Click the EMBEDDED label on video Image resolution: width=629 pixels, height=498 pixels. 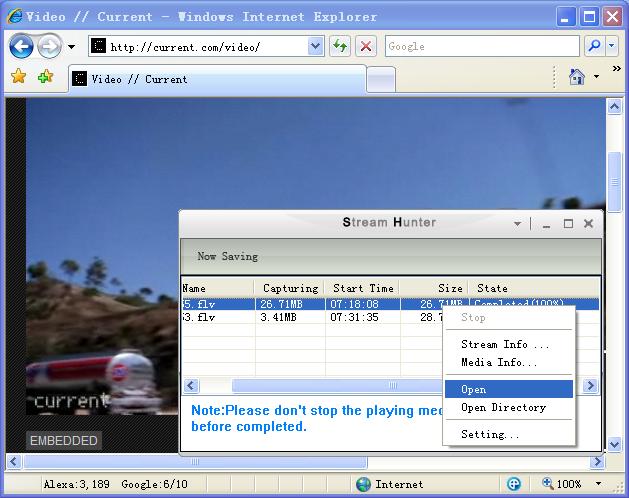pos(64,441)
